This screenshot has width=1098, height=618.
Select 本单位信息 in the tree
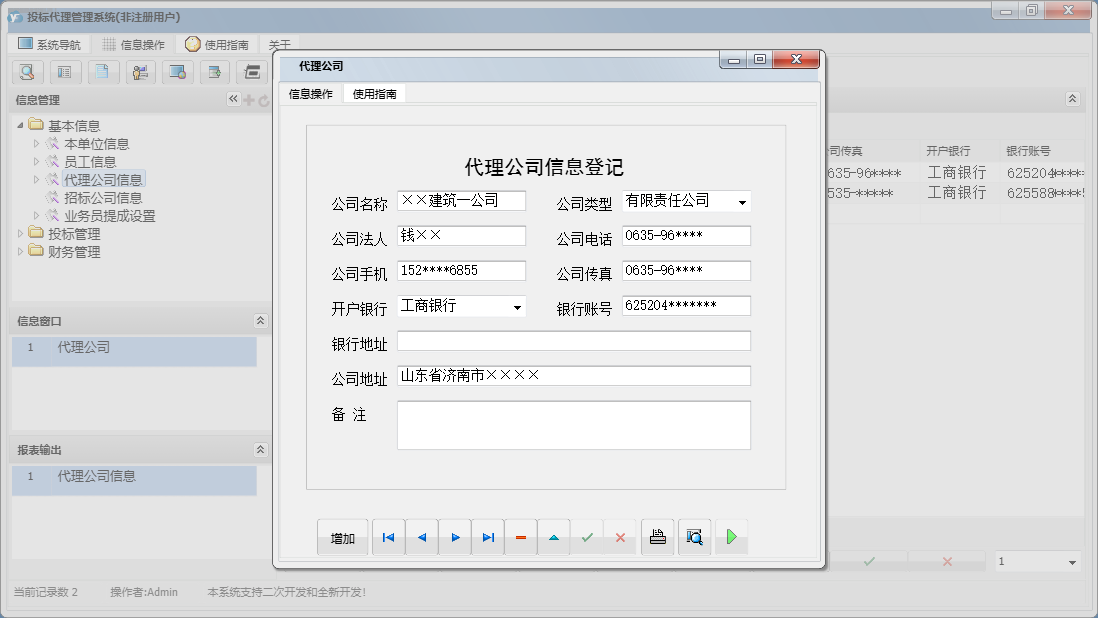tap(97, 143)
